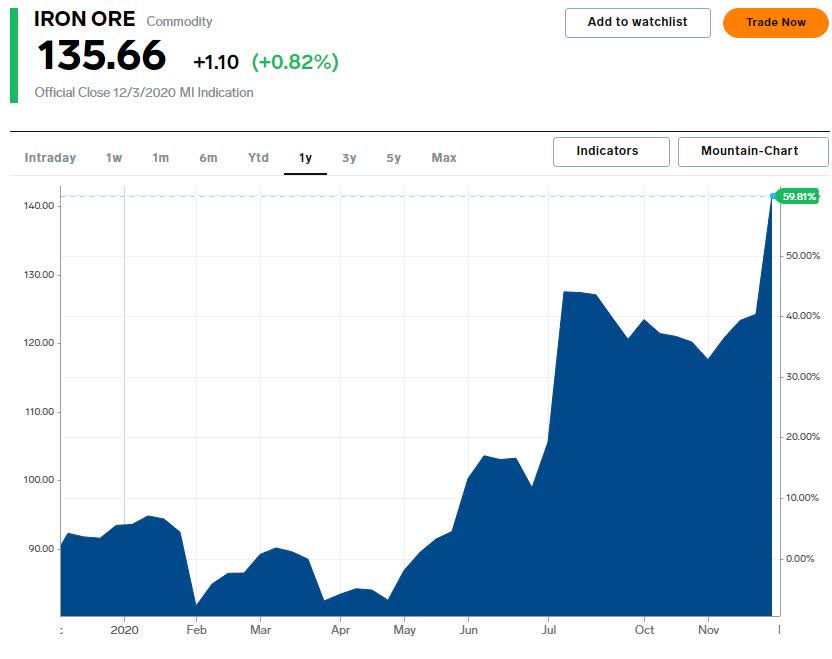
Task: Click the IRON ORE title
Action: [83, 19]
